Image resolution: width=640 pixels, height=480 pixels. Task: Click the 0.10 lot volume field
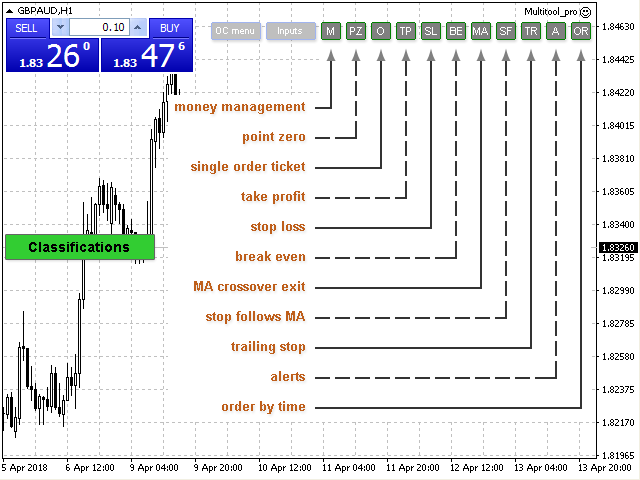click(x=99, y=27)
